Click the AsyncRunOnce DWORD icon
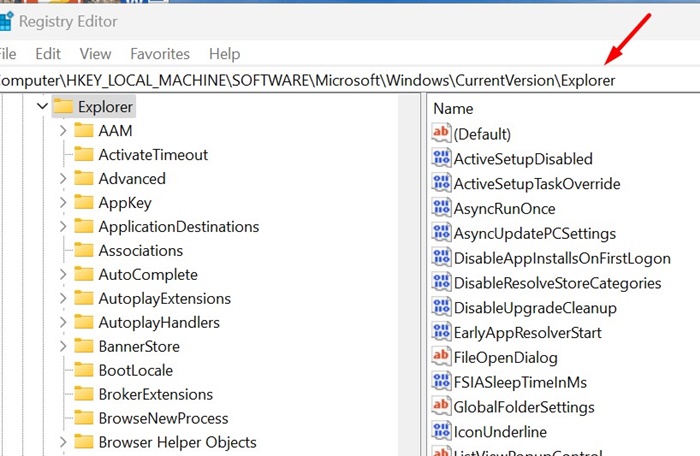700x456 pixels. coord(441,208)
